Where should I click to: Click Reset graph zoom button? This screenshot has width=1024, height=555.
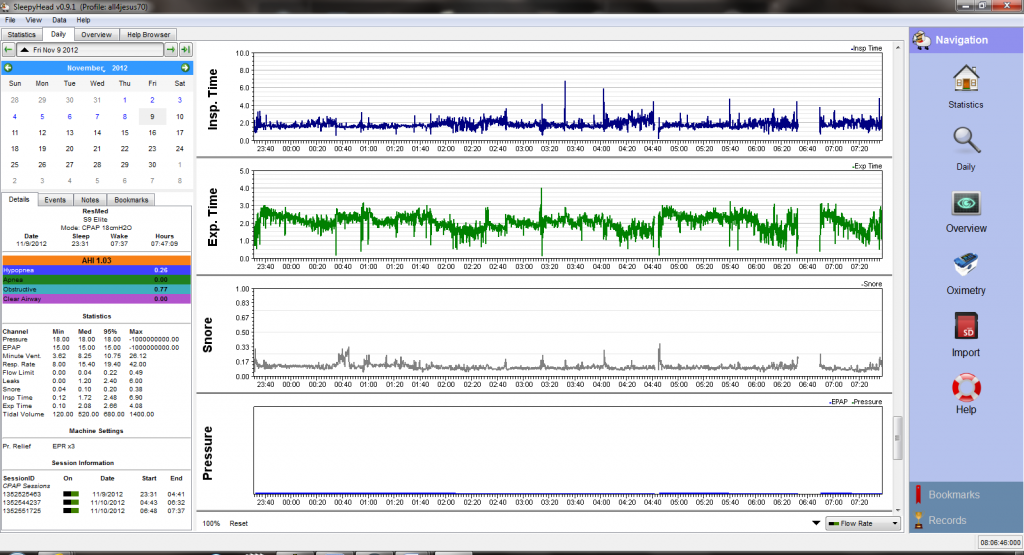pyautogui.click(x=238, y=524)
